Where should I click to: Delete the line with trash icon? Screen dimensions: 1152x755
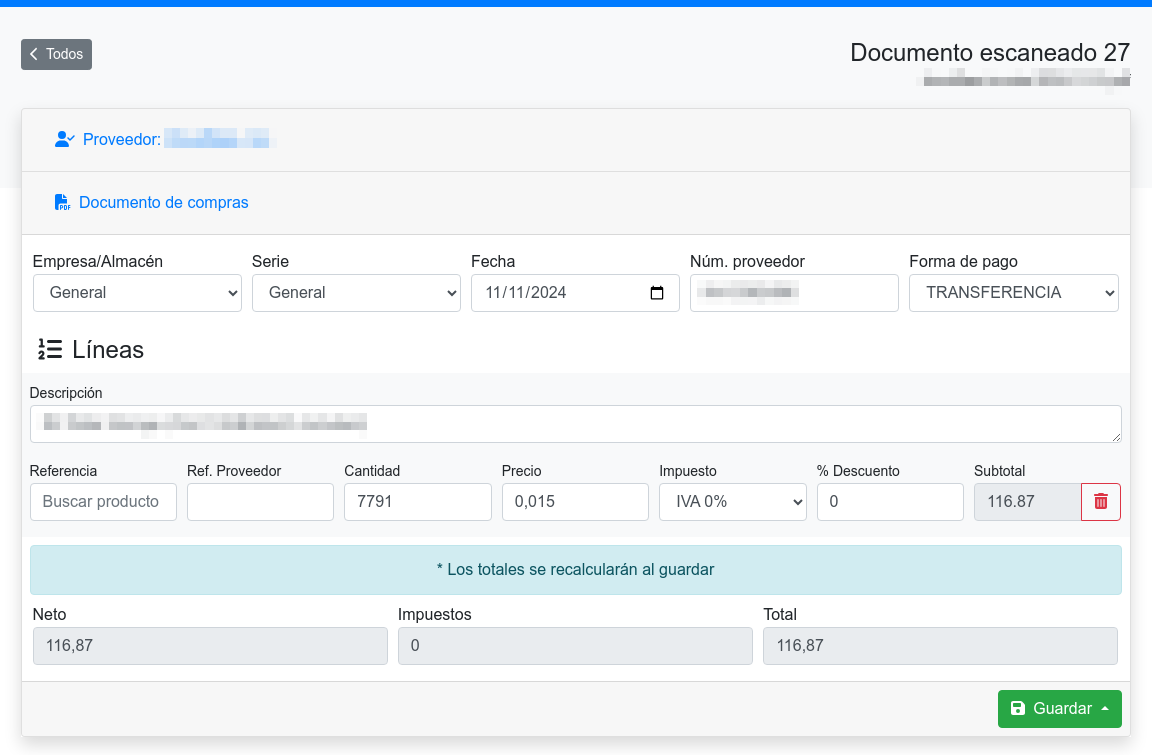tap(1101, 502)
